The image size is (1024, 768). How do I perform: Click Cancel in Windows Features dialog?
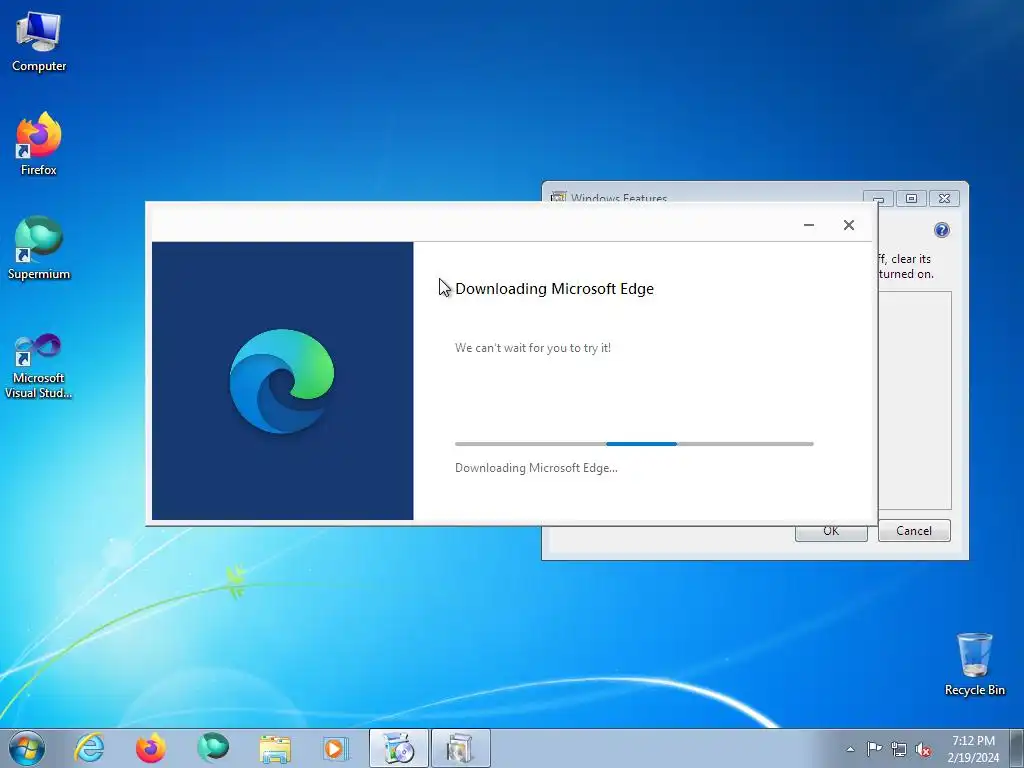tap(914, 531)
